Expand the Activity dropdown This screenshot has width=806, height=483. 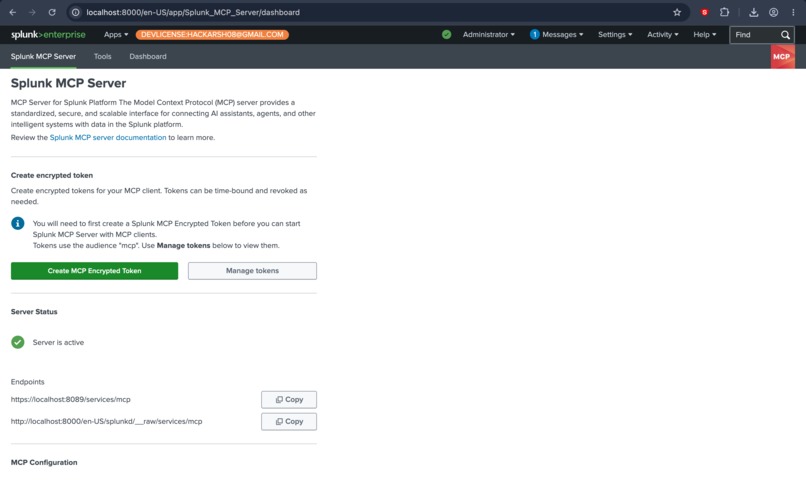663,34
